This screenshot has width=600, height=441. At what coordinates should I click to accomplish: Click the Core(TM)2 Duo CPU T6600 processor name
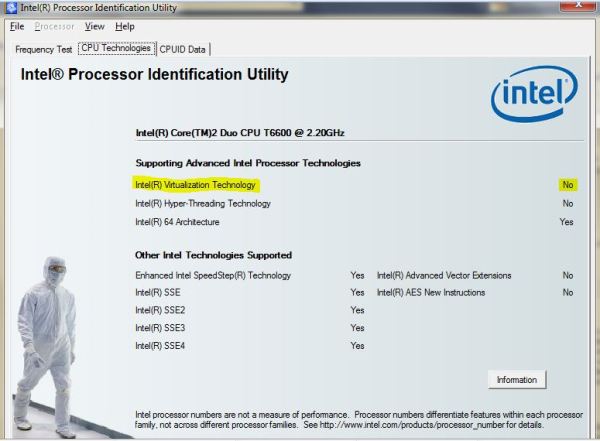pos(247,133)
